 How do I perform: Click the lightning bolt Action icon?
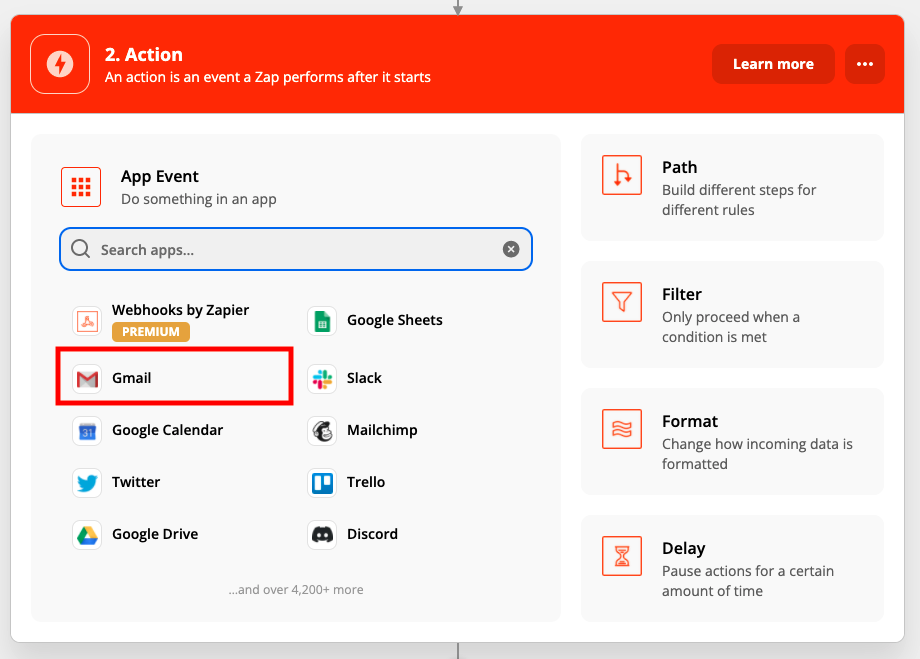point(60,64)
